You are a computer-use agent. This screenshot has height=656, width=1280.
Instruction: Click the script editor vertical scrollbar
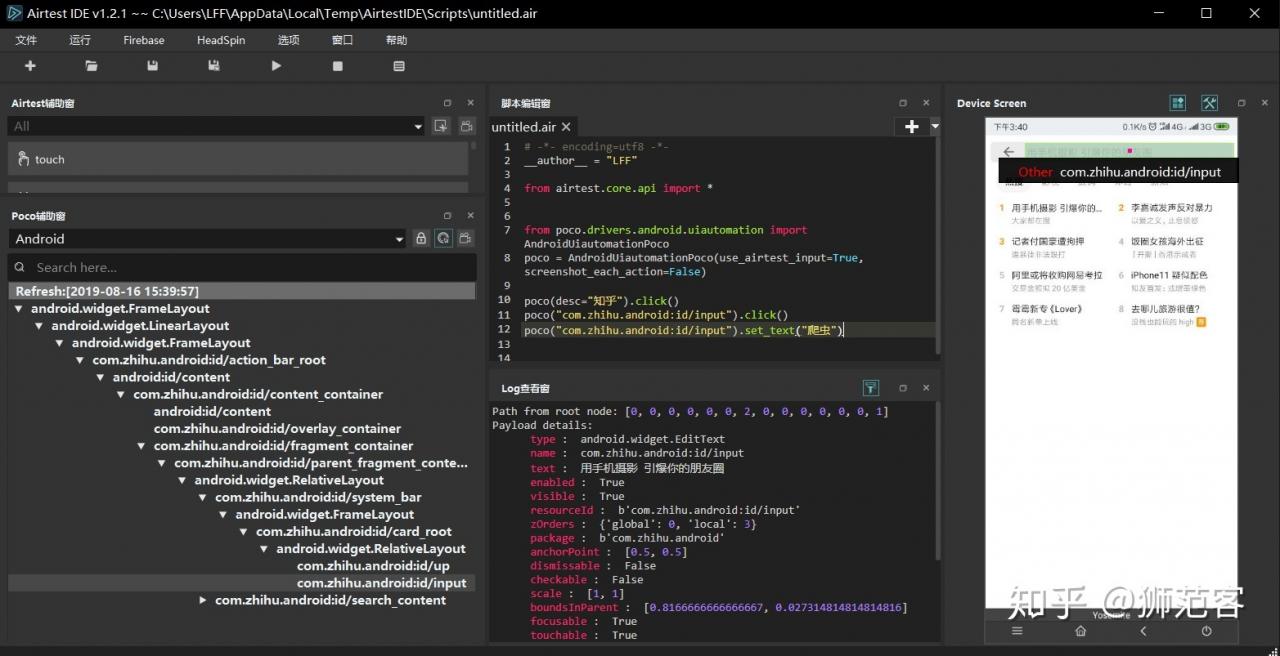coord(937,248)
